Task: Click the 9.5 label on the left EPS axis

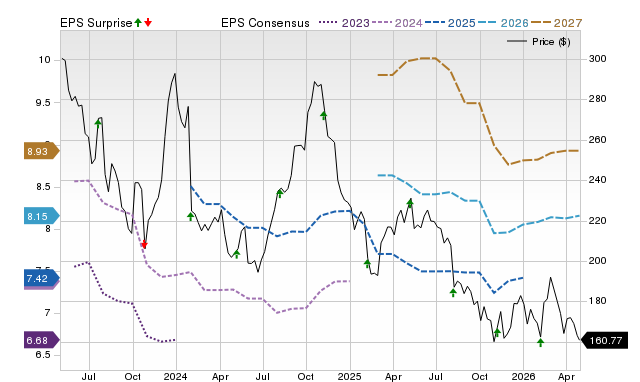Action: 43,102
